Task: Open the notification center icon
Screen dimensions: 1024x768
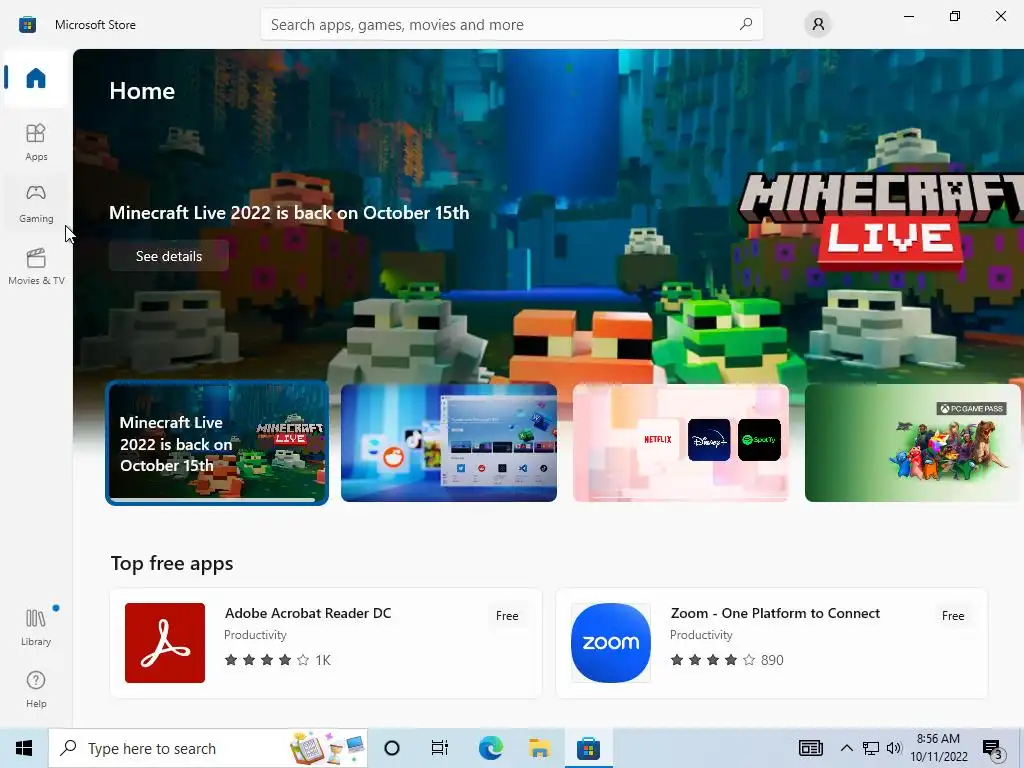Action: click(993, 749)
